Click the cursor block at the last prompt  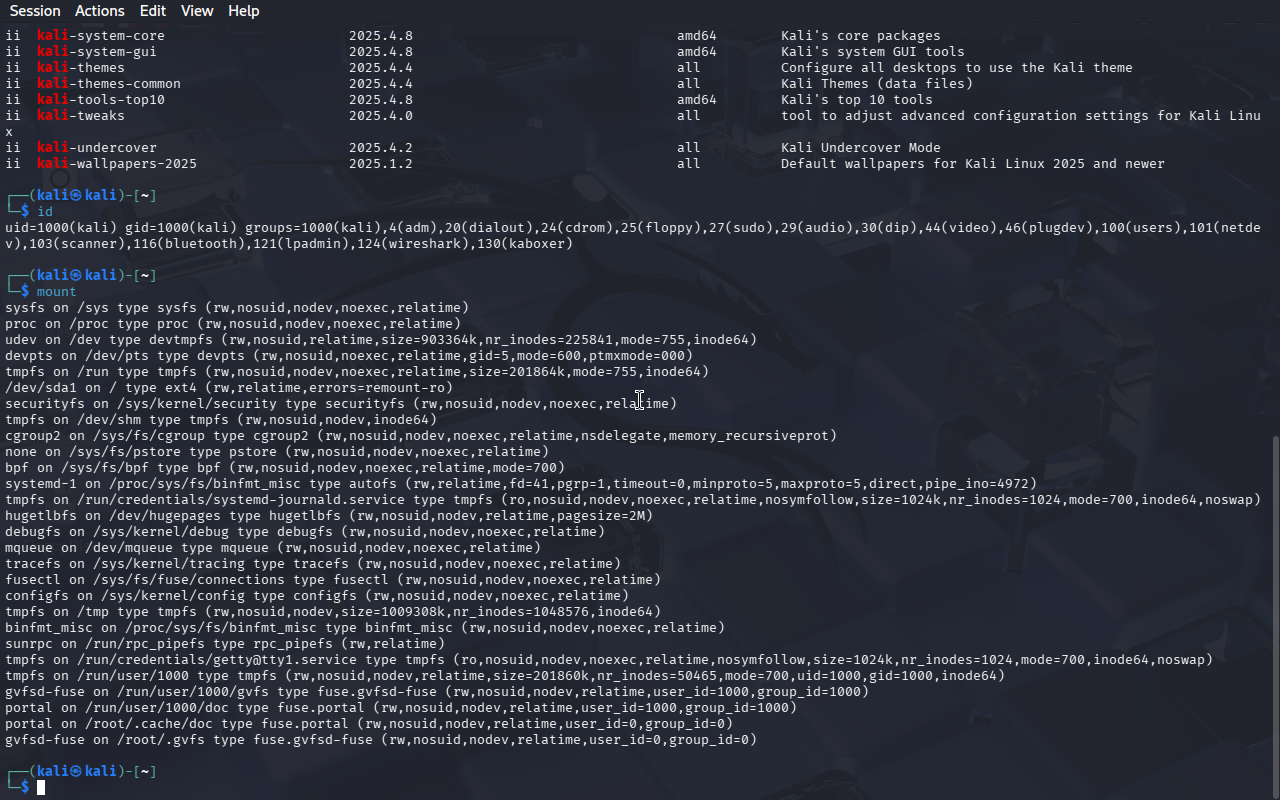click(41, 788)
